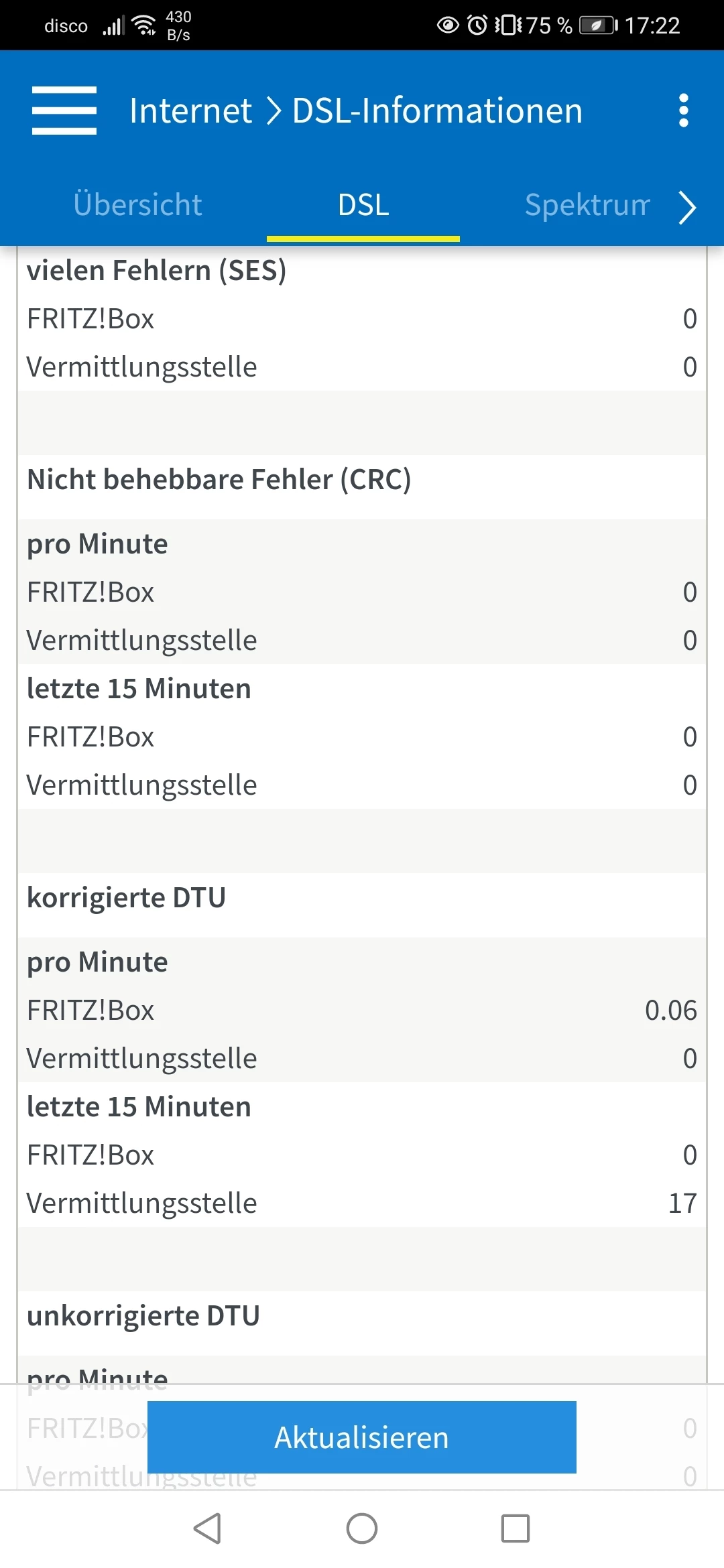
Task: Open the three-dot overflow menu
Action: click(x=683, y=111)
